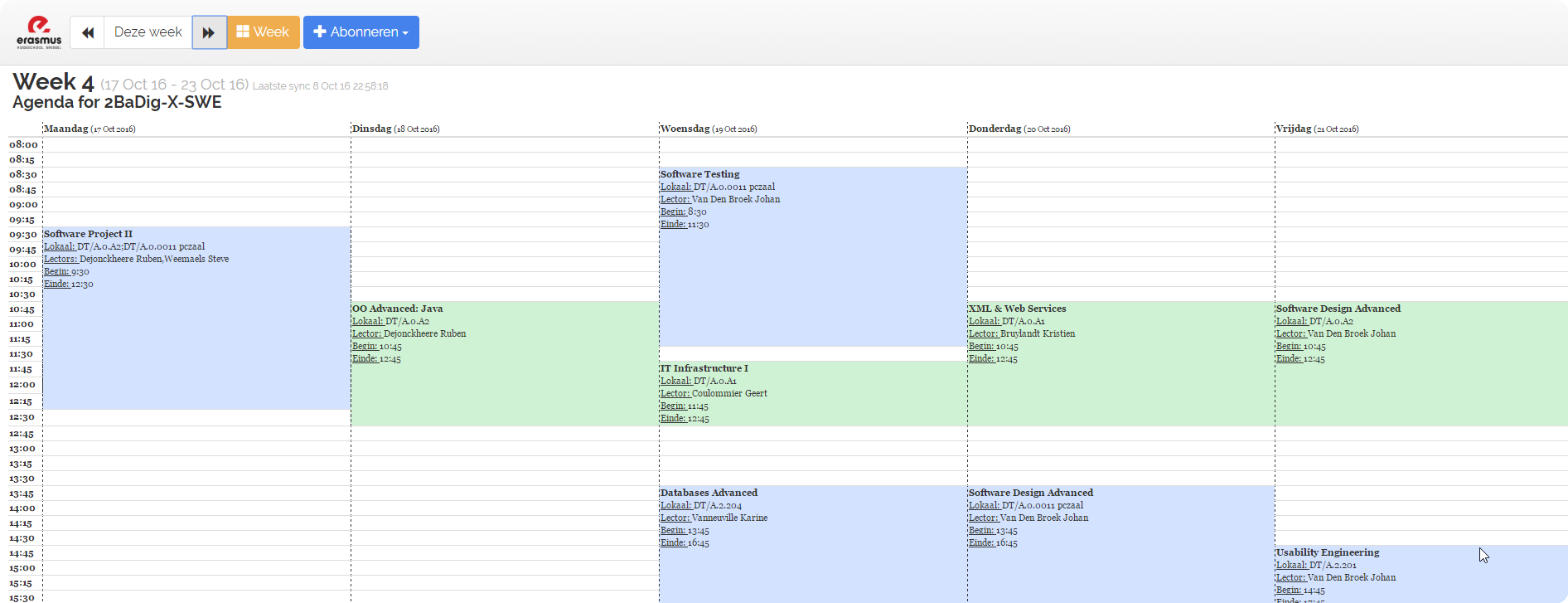Open the Software Project II event on Monday
This screenshot has height=603, width=1568.
[196, 318]
